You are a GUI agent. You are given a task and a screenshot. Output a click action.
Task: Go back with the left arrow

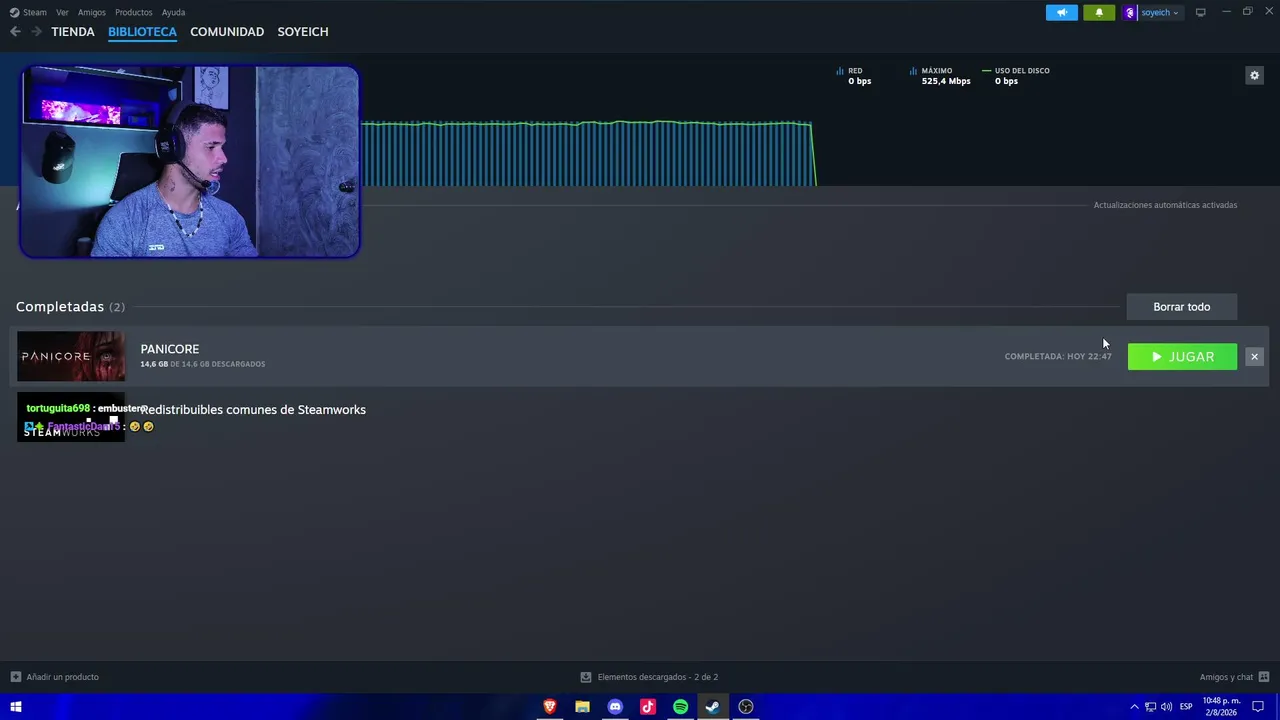15,32
